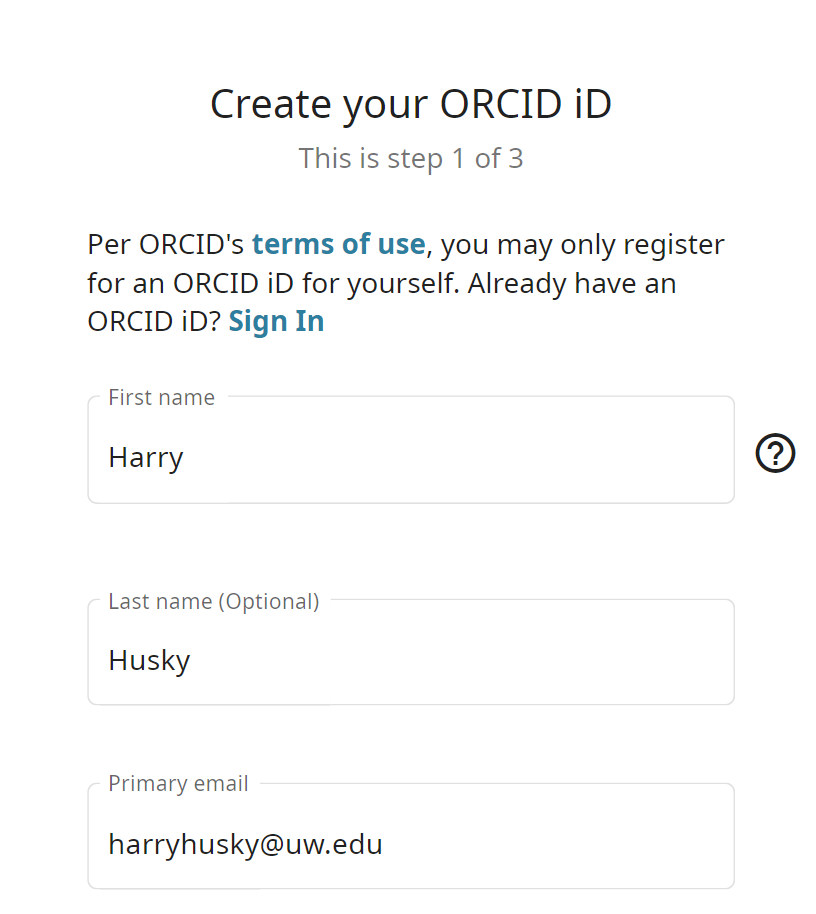Click the "Already have an" sentence text

click(x=572, y=283)
